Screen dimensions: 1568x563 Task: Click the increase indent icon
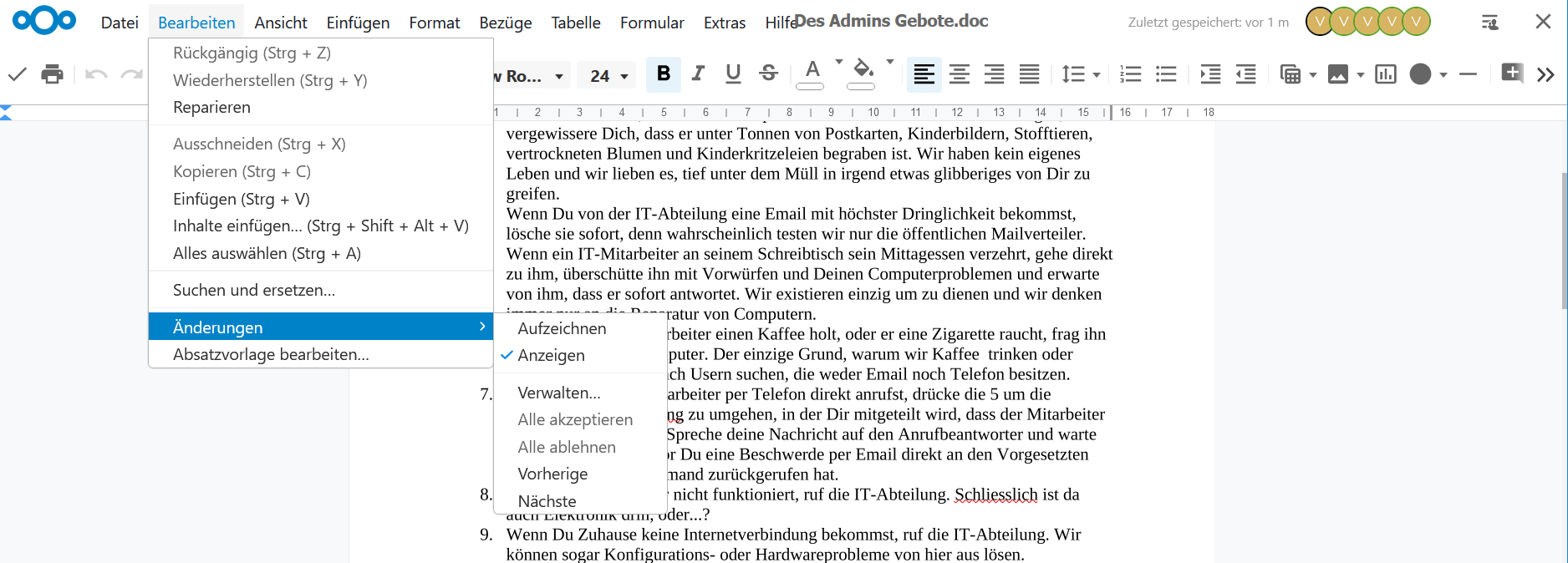tap(1210, 74)
